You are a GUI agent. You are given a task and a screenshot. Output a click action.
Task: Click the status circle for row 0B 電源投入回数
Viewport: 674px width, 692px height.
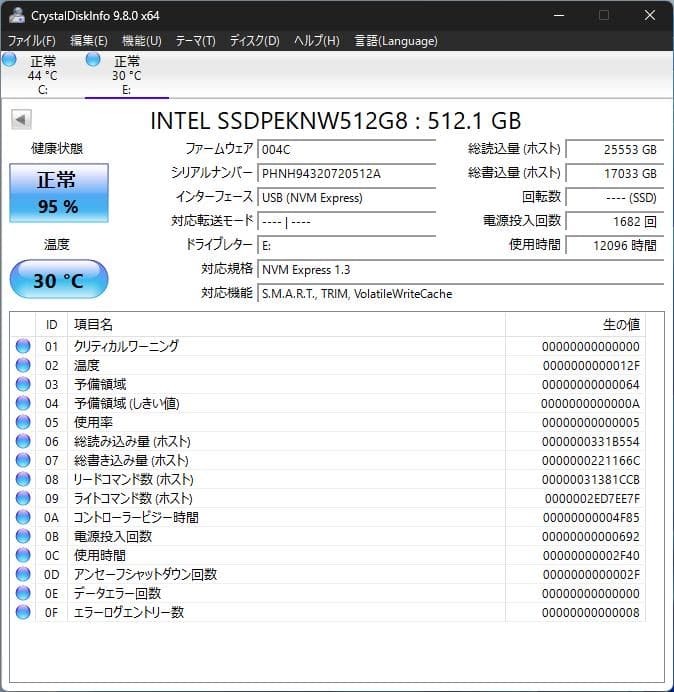(x=23, y=536)
